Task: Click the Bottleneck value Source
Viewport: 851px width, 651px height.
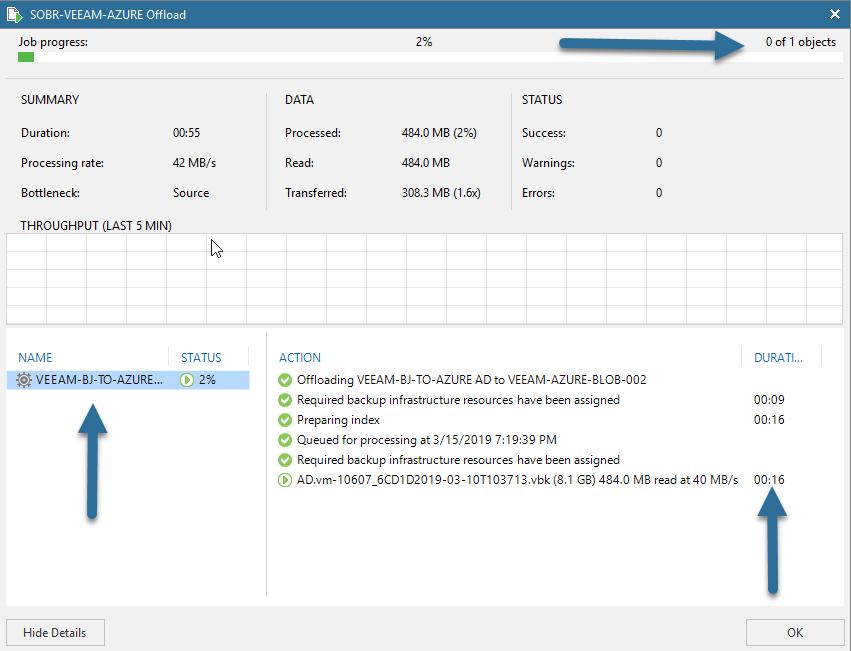Action: pos(191,193)
